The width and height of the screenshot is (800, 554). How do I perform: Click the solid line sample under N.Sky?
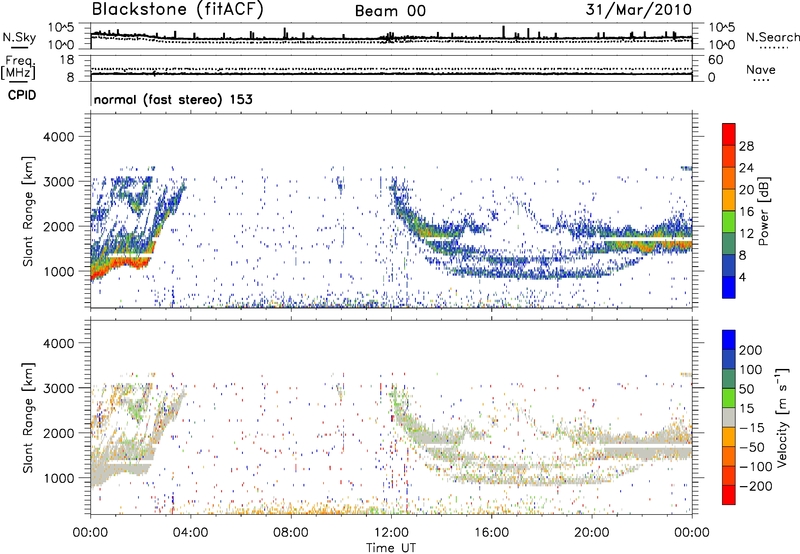[19, 47]
